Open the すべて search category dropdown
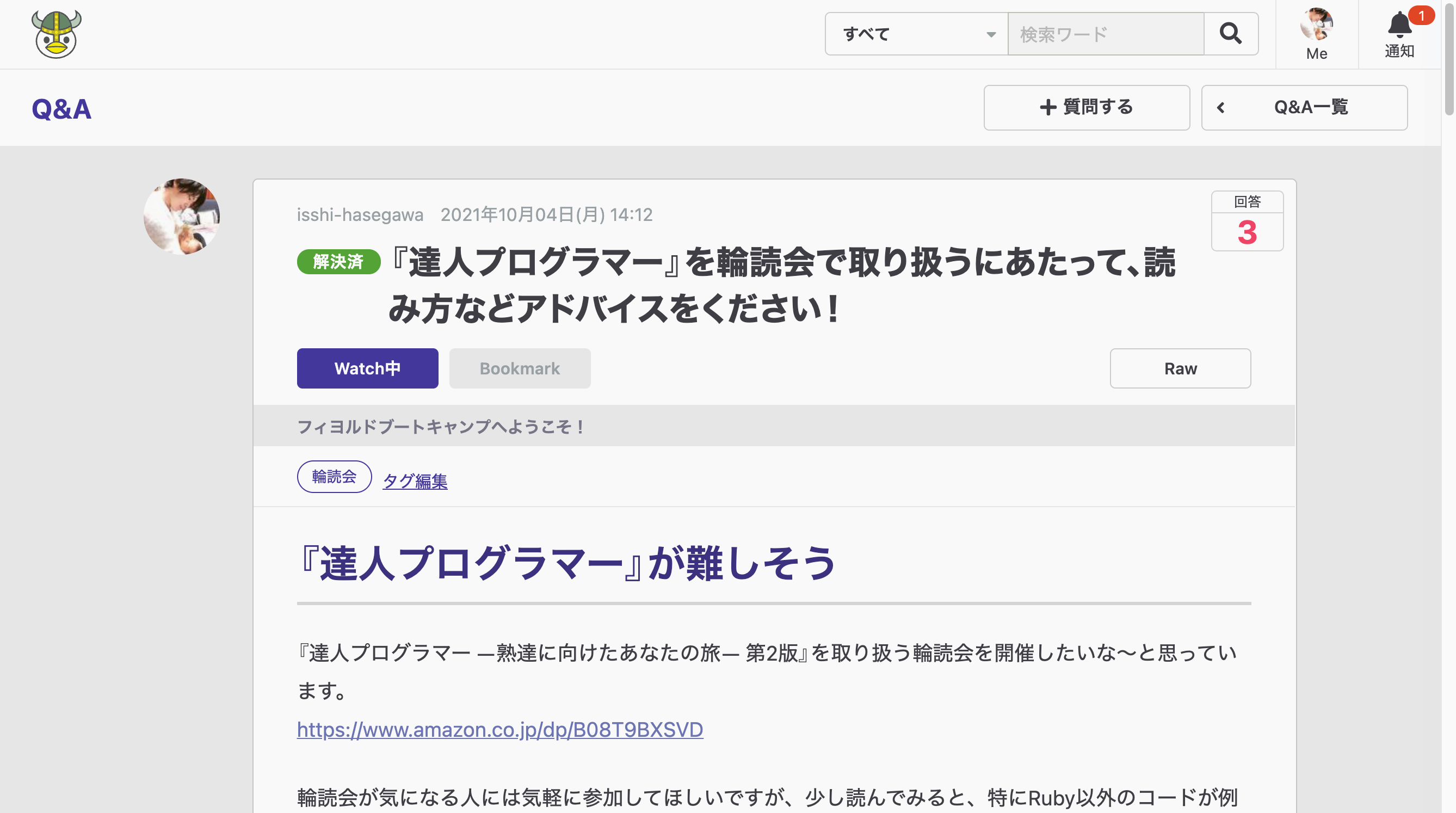 click(x=916, y=34)
